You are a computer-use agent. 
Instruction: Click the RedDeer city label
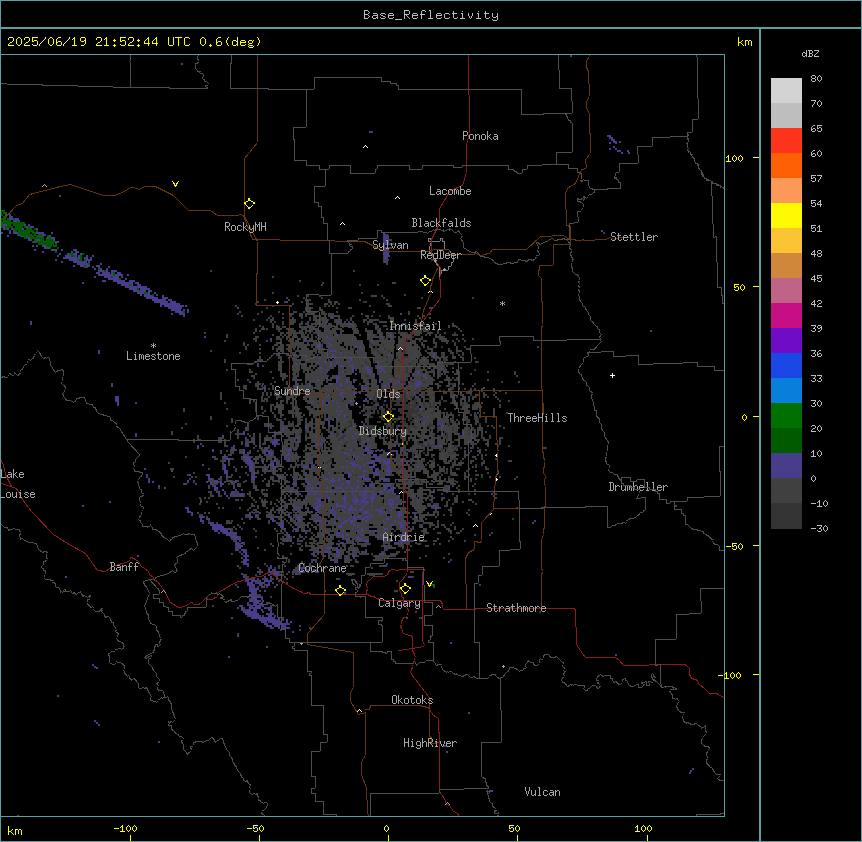click(441, 255)
